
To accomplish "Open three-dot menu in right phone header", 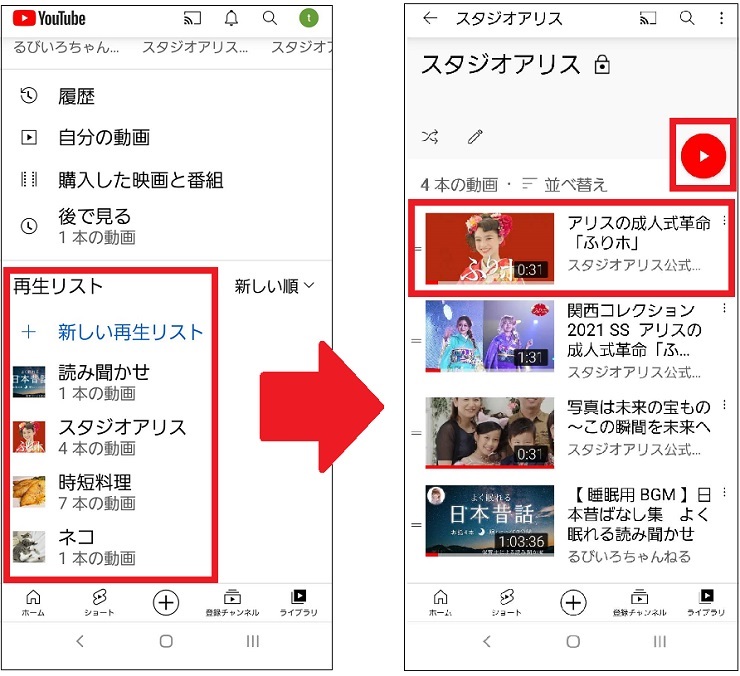I will pyautogui.click(x=721, y=18).
